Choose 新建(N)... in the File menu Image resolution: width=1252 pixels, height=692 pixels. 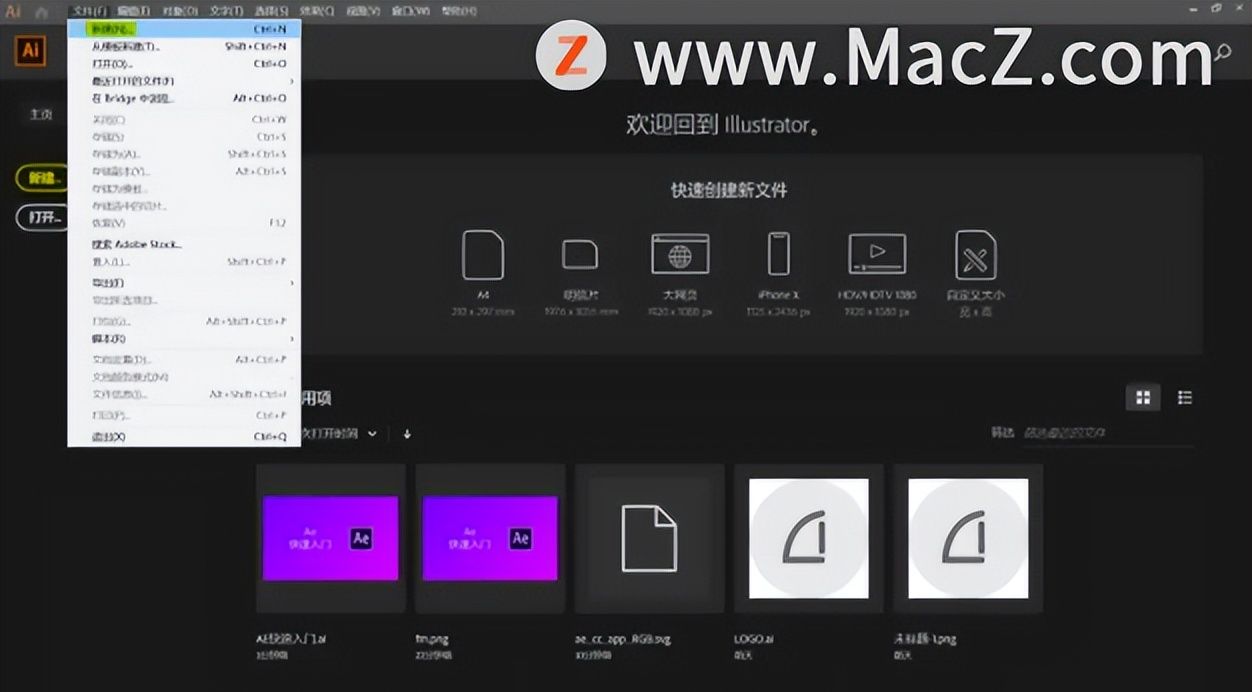click(x=184, y=30)
